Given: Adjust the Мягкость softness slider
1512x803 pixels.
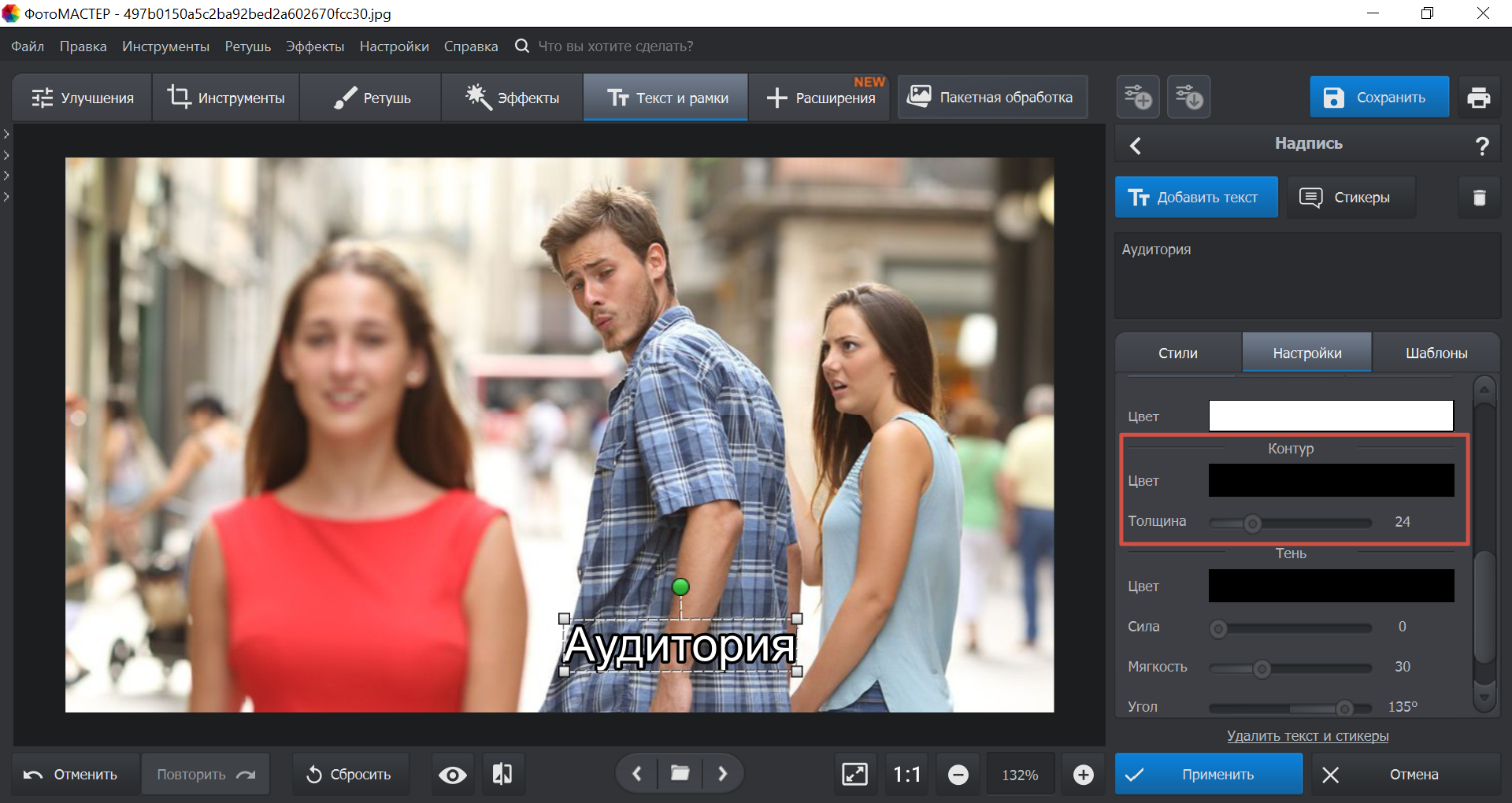Looking at the screenshot, I should pos(1262,668).
